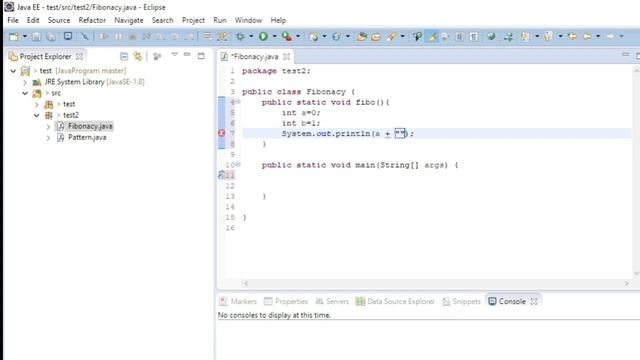Image resolution: width=640 pixels, height=360 pixels.
Task: Switch to Data Source Explorer tab
Action: coord(395,301)
